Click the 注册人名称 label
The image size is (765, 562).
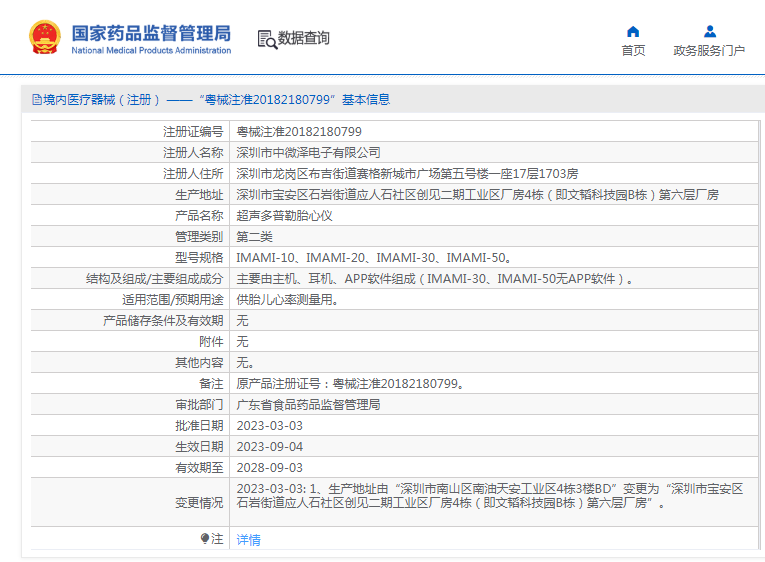coord(193,153)
